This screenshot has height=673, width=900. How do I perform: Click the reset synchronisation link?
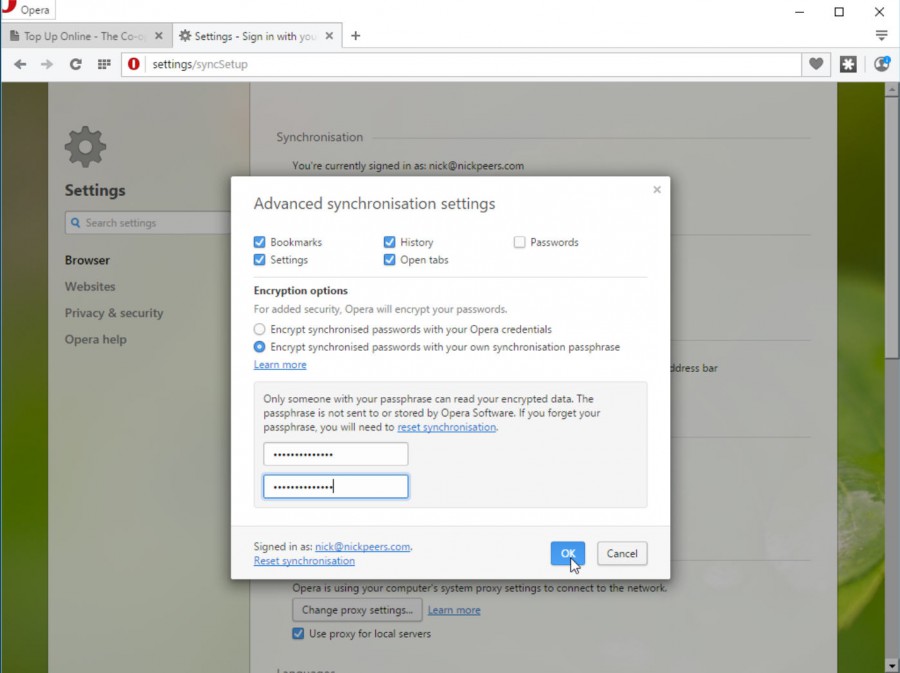[x=303, y=560]
